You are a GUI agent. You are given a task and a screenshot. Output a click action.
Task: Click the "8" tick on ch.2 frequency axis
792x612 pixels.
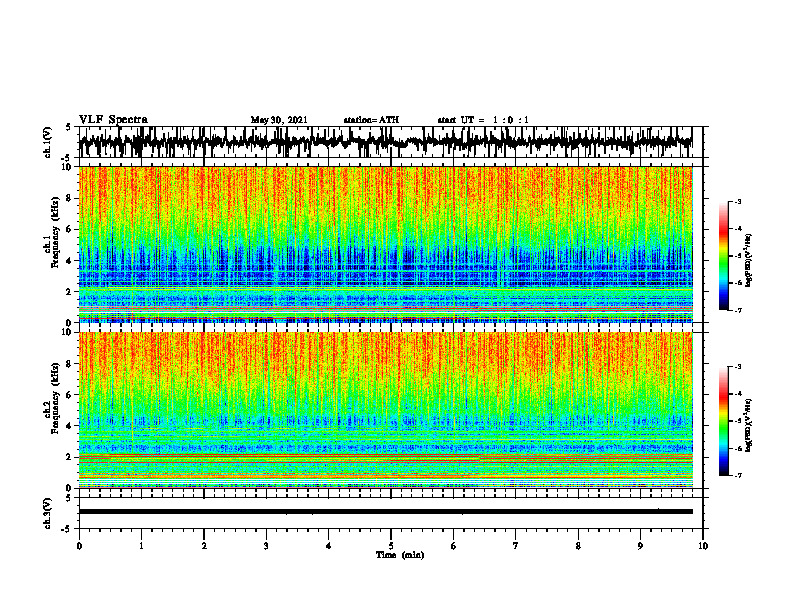coord(69,364)
